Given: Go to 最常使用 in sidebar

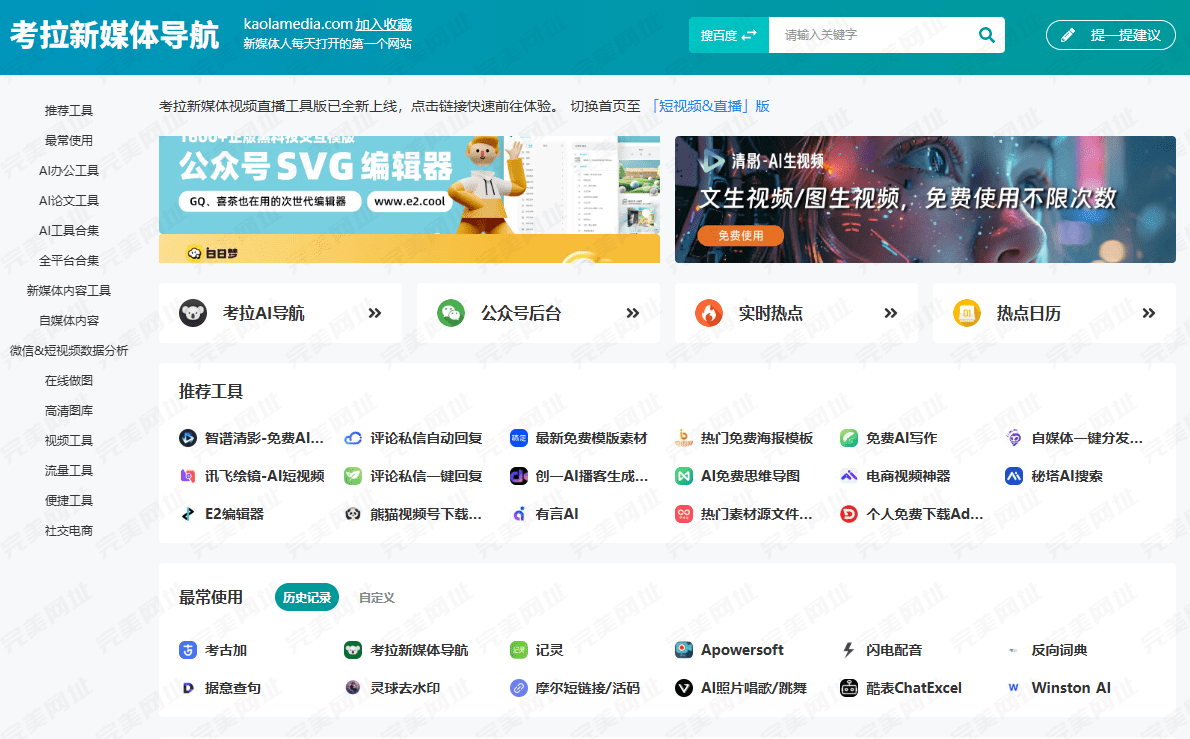Looking at the screenshot, I should (x=68, y=140).
